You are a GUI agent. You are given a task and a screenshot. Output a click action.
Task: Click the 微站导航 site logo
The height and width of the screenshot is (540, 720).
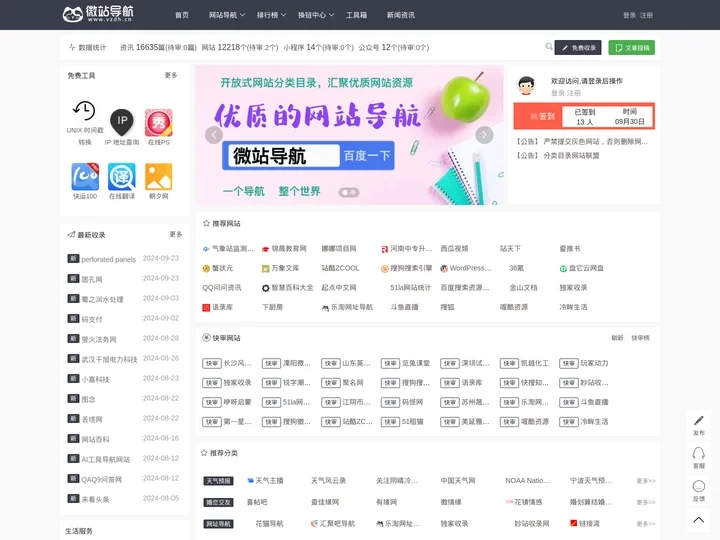pyautogui.click(x=98, y=14)
